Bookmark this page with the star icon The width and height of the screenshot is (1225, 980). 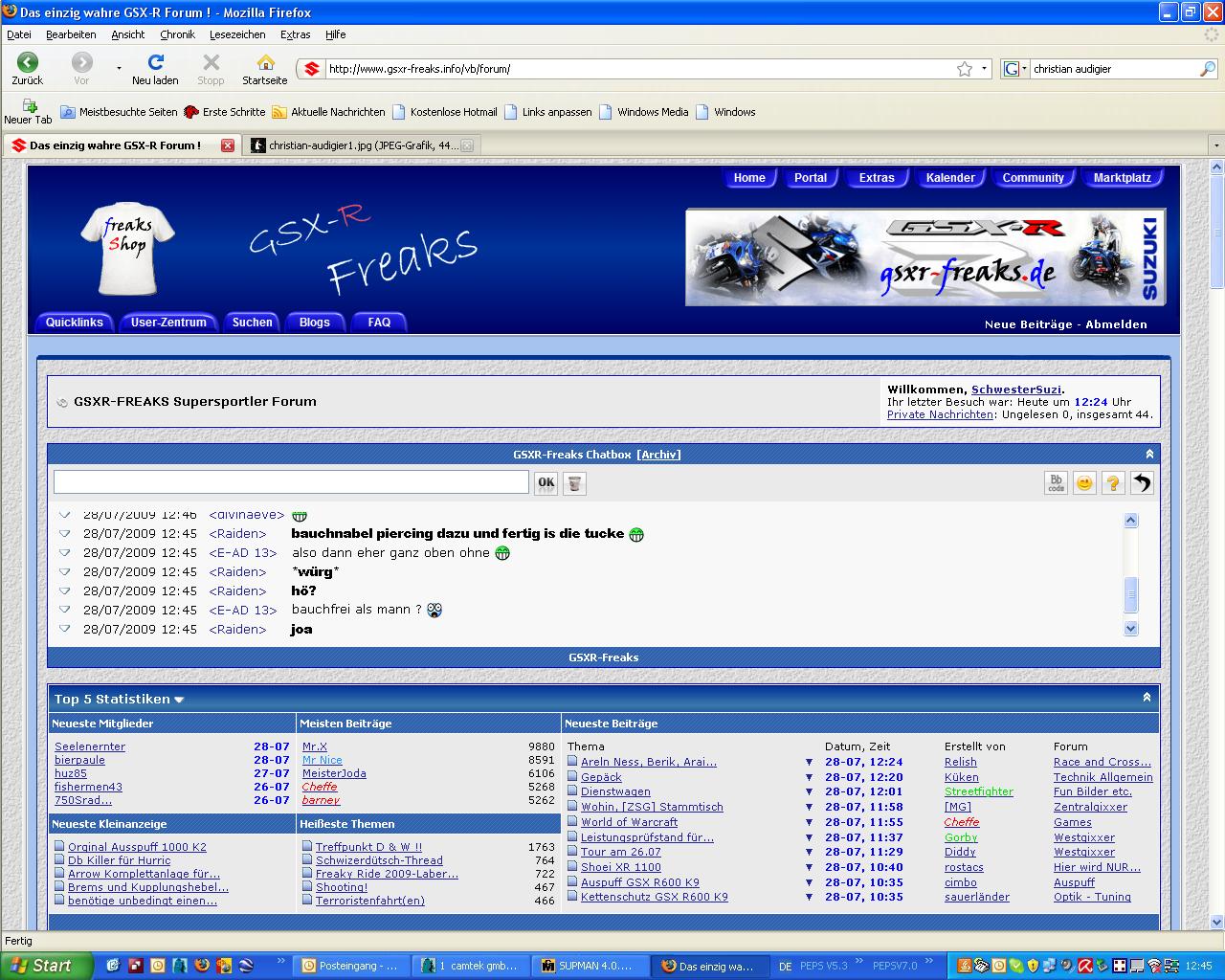pos(965,69)
